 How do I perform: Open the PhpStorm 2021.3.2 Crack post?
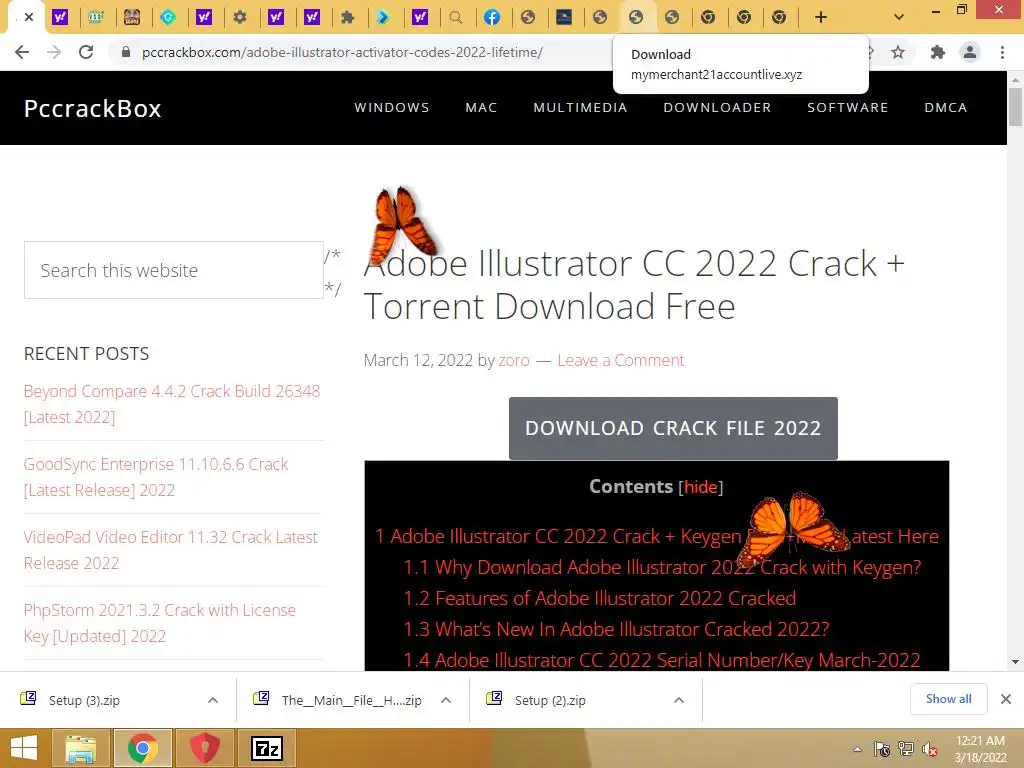pos(159,623)
